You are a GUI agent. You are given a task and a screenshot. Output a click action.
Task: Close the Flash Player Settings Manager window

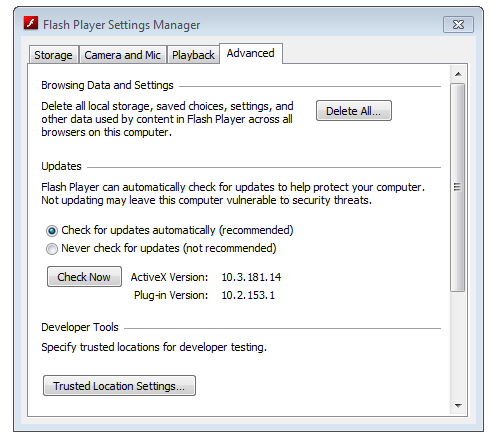click(458, 24)
